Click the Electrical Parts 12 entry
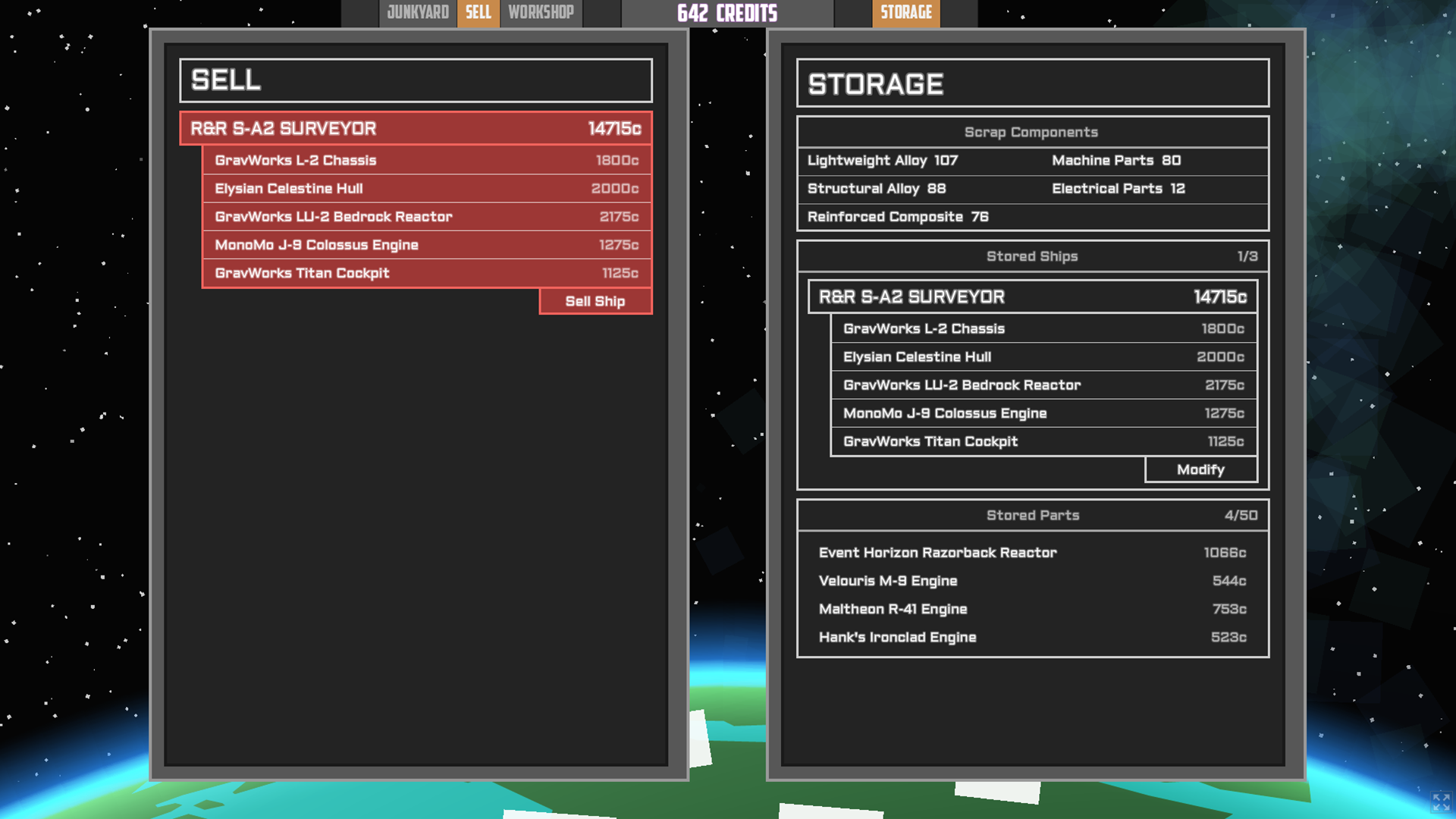Viewport: 1456px width, 819px height. pos(1119,188)
